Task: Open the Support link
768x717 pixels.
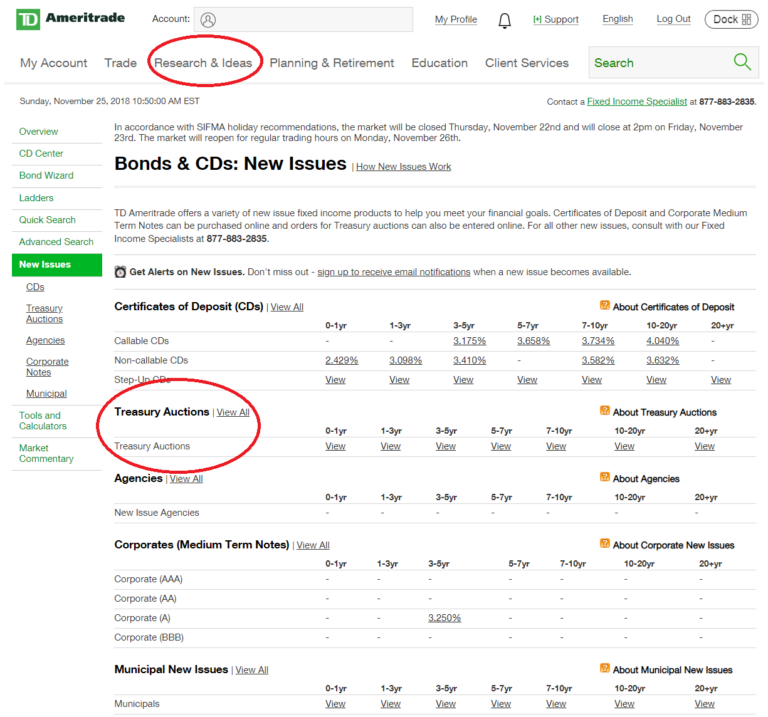Action: pyautogui.click(x=556, y=20)
